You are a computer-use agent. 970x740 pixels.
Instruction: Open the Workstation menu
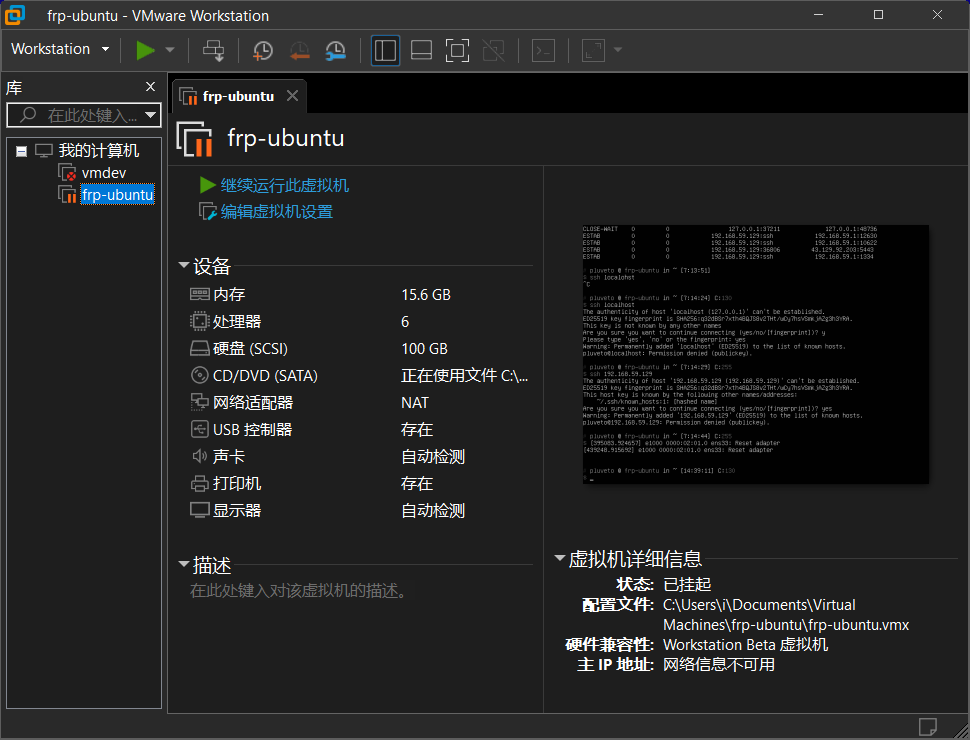pos(60,49)
